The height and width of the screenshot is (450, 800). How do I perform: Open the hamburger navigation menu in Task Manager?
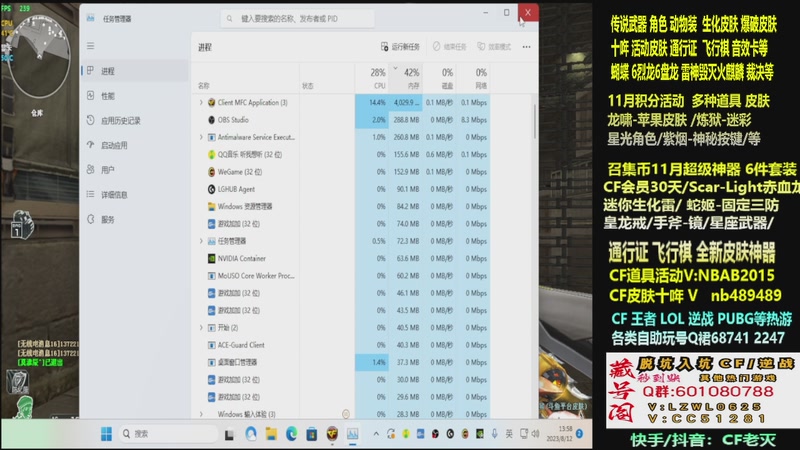coord(90,46)
